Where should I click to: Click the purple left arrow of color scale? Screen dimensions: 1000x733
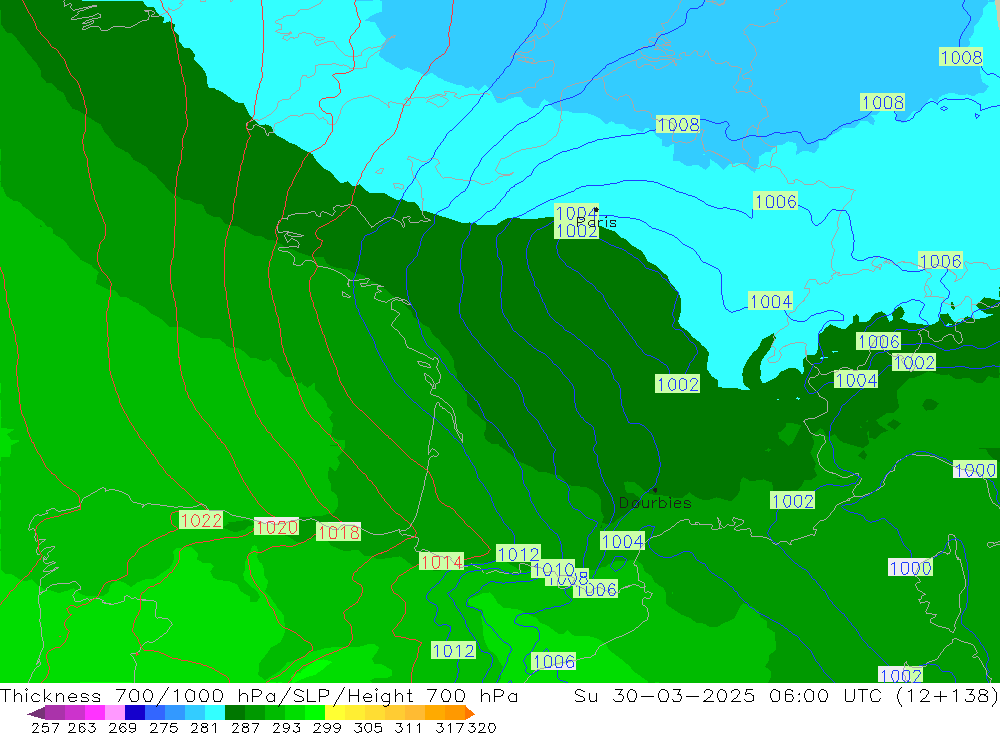tap(36, 713)
